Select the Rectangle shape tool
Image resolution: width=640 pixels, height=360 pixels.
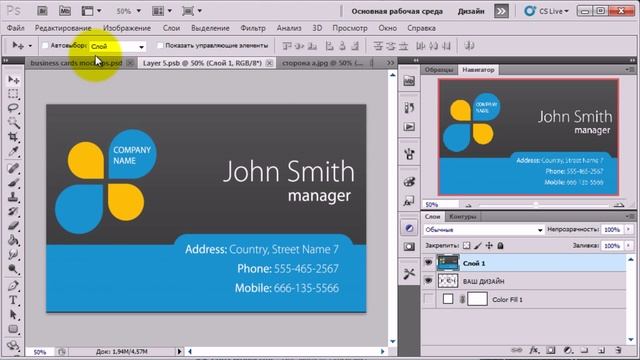tap(13, 329)
